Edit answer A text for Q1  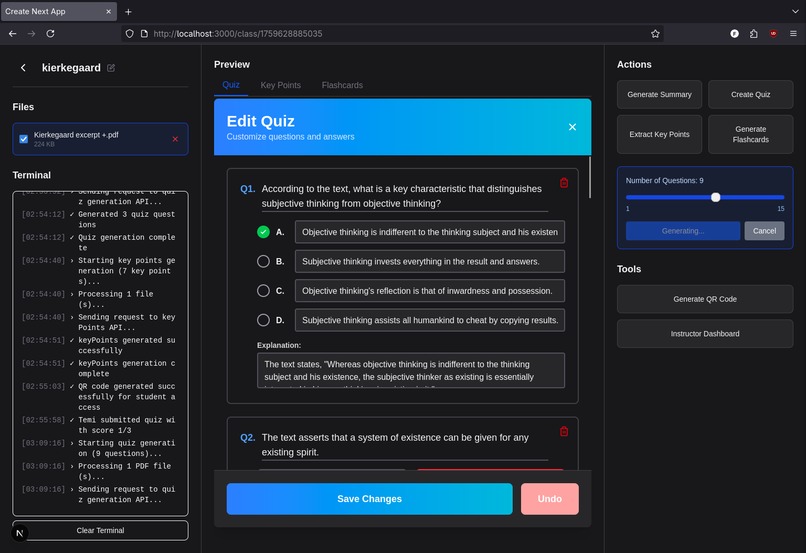[x=430, y=232]
